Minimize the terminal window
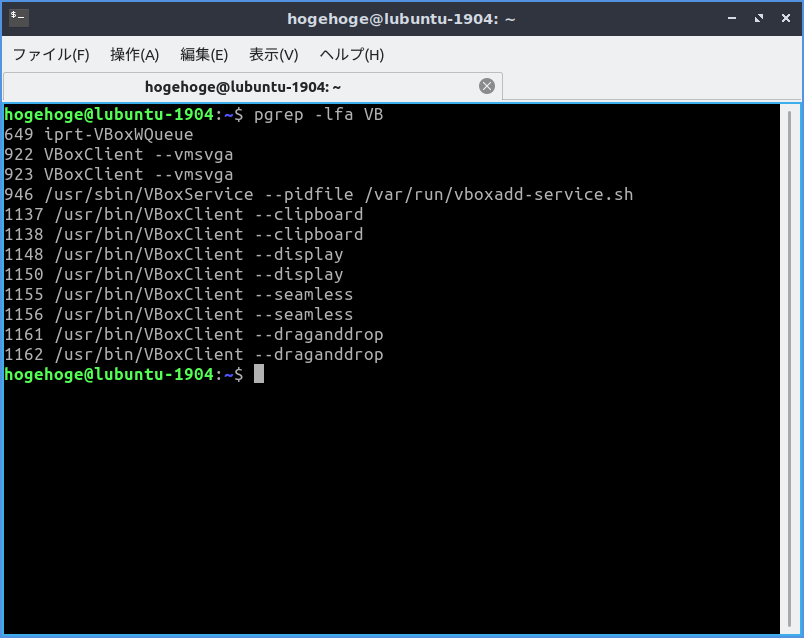 (x=732, y=18)
